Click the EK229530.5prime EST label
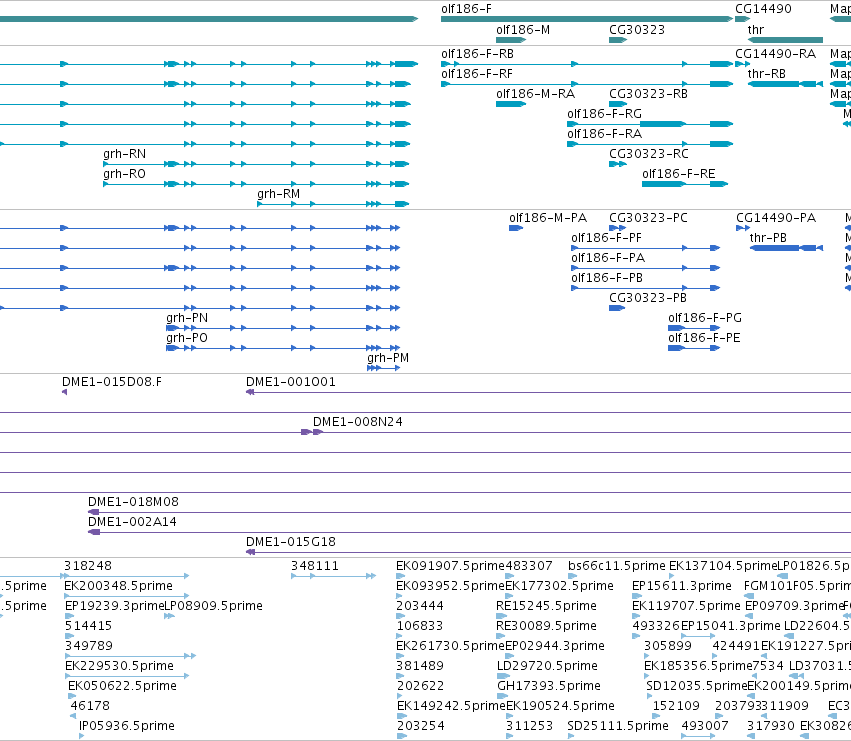 coord(119,667)
